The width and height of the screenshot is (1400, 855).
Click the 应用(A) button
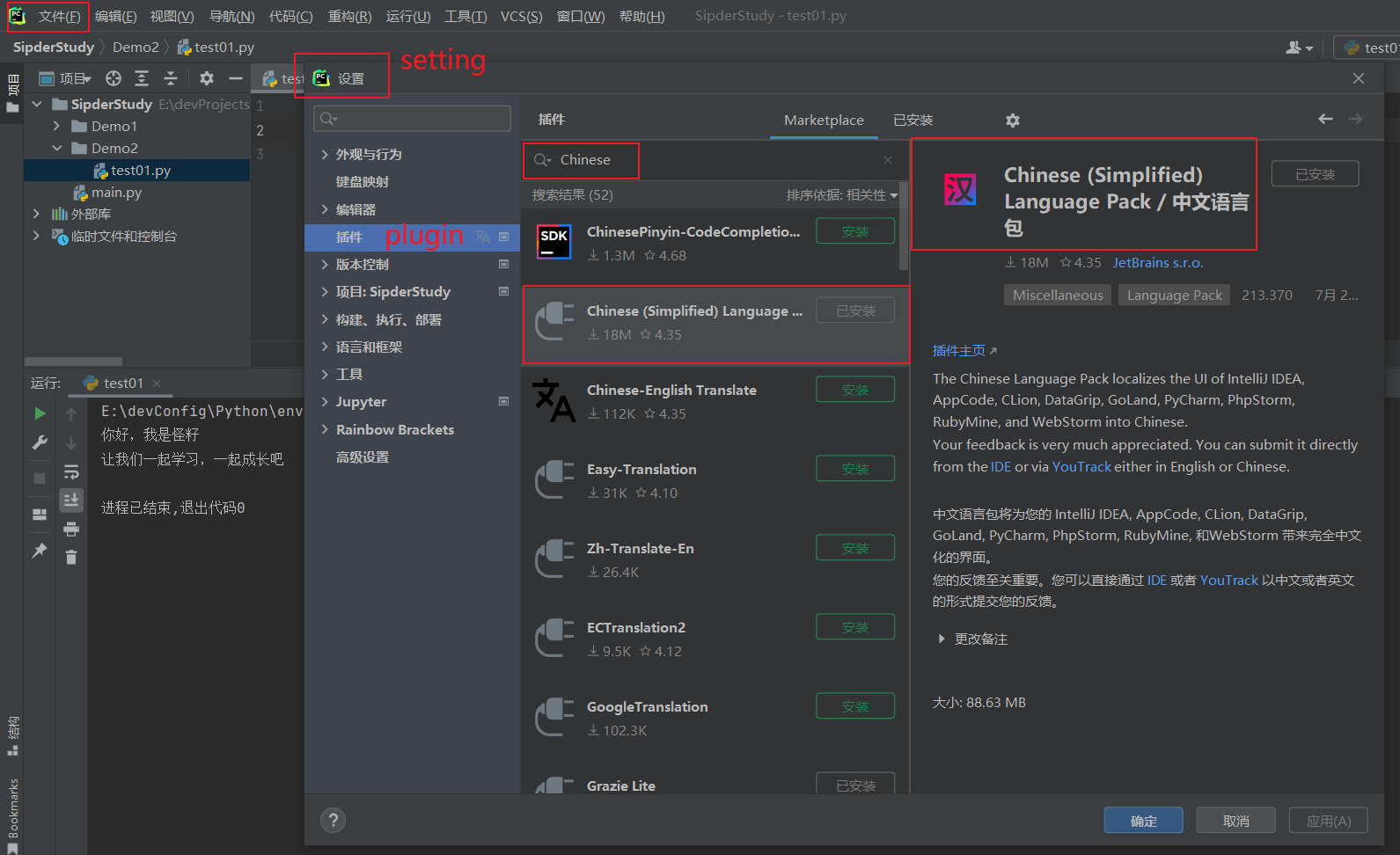(1328, 821)
